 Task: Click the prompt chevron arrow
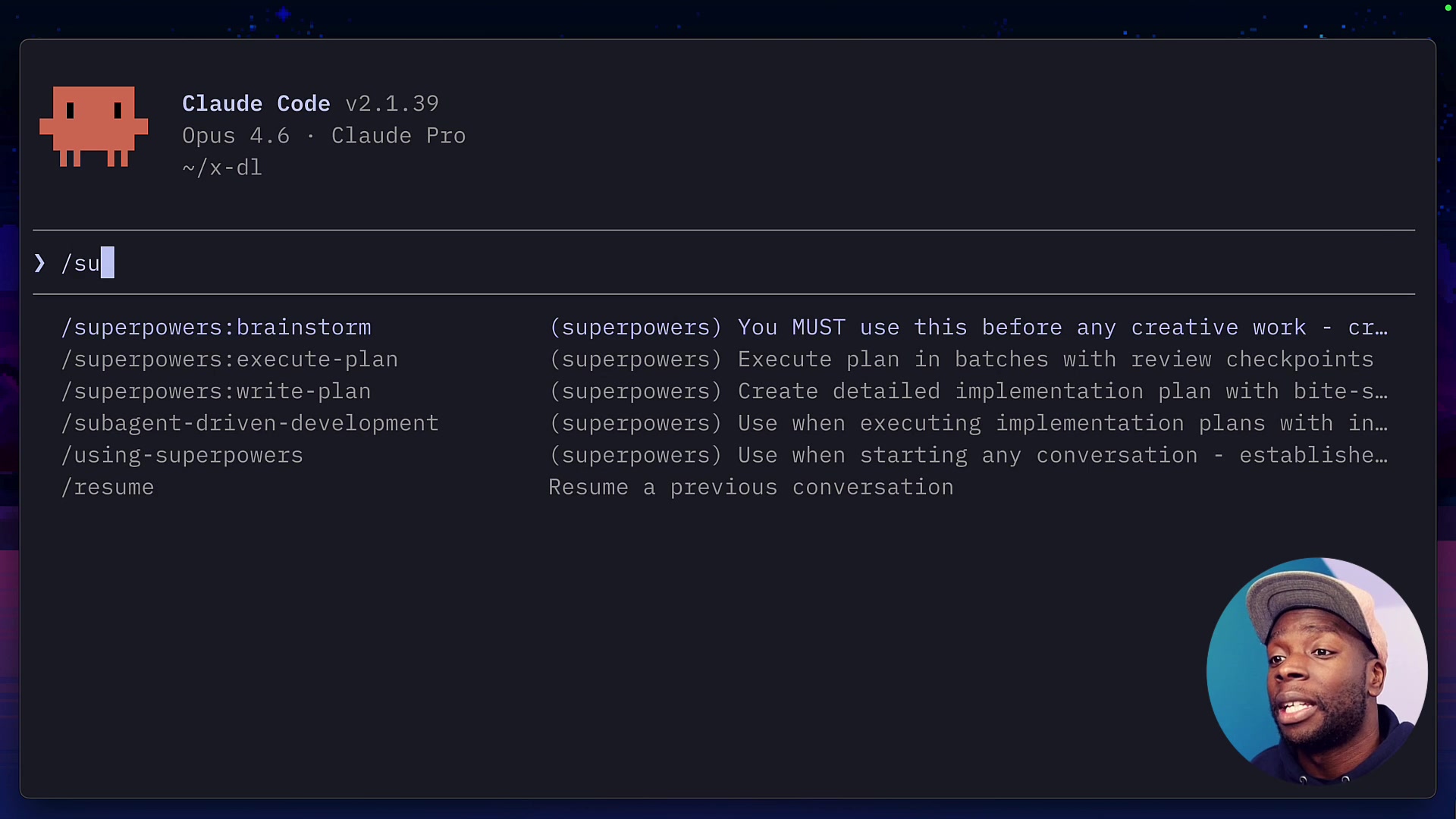pyautogui.click(x=39, y=263)
